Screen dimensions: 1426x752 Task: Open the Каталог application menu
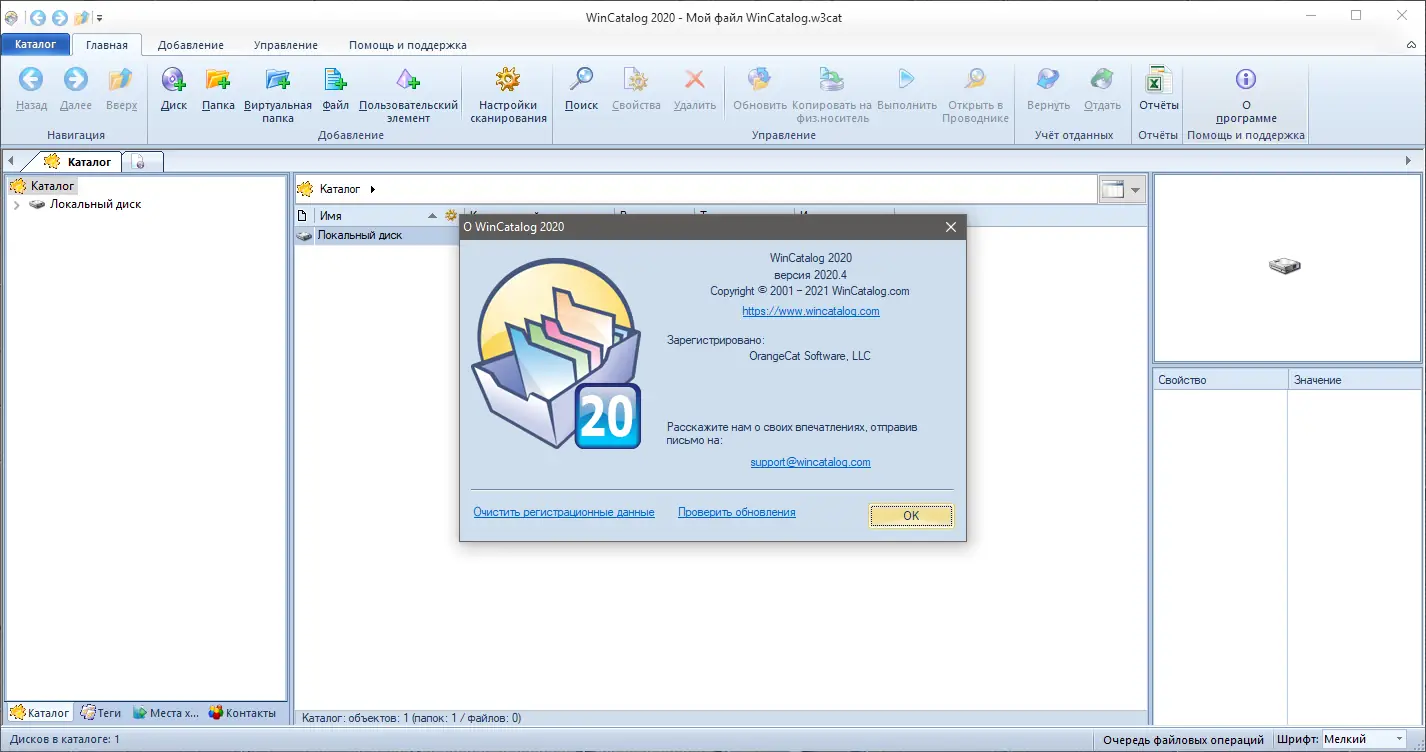pos(36,44)
